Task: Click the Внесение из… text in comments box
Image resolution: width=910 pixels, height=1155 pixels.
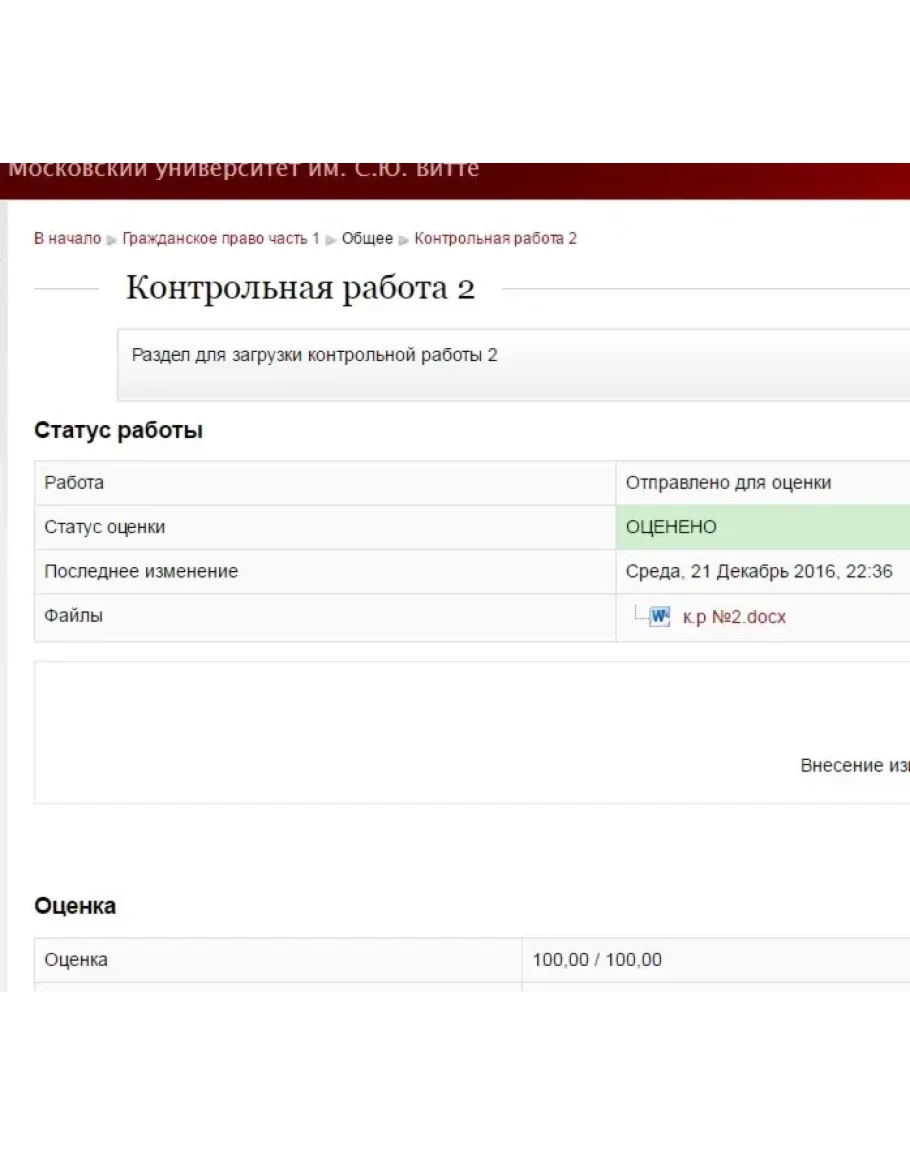Action: 854,765
